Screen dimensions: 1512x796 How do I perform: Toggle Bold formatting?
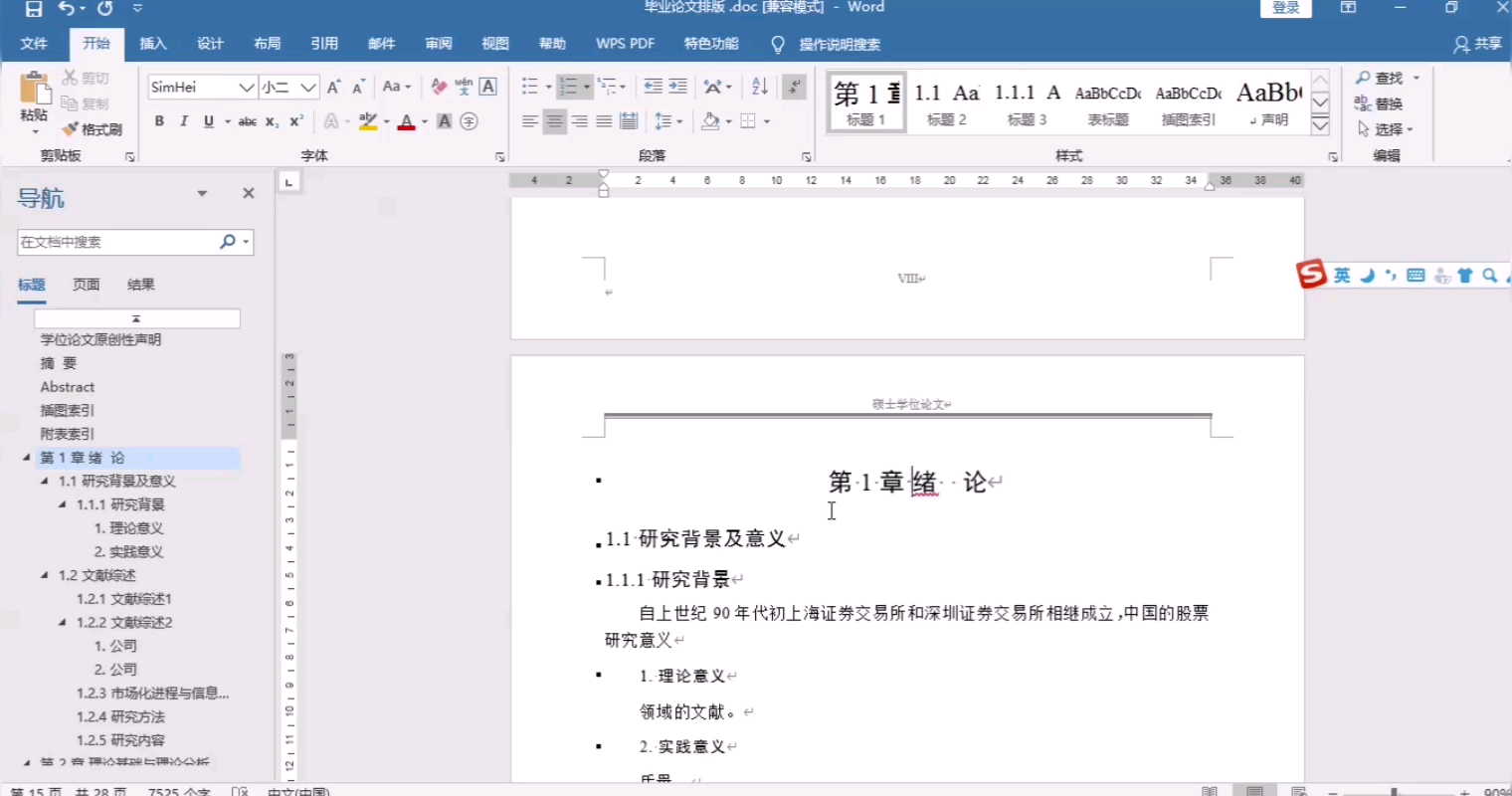tap(159, 121)
